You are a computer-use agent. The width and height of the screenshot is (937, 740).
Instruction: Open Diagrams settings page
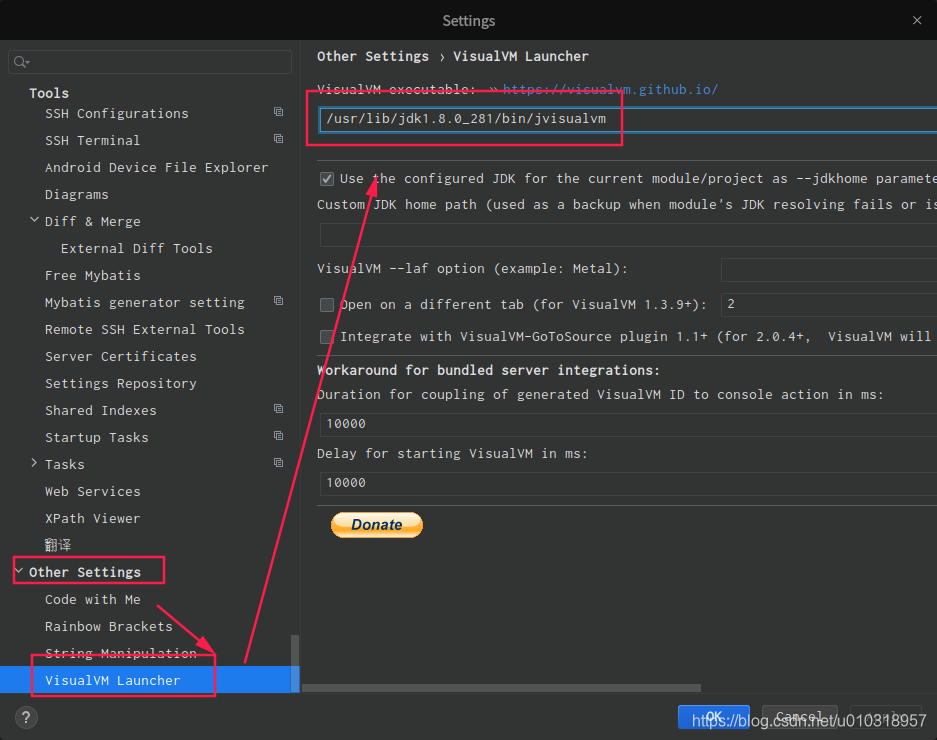click(x=76, y=195)
